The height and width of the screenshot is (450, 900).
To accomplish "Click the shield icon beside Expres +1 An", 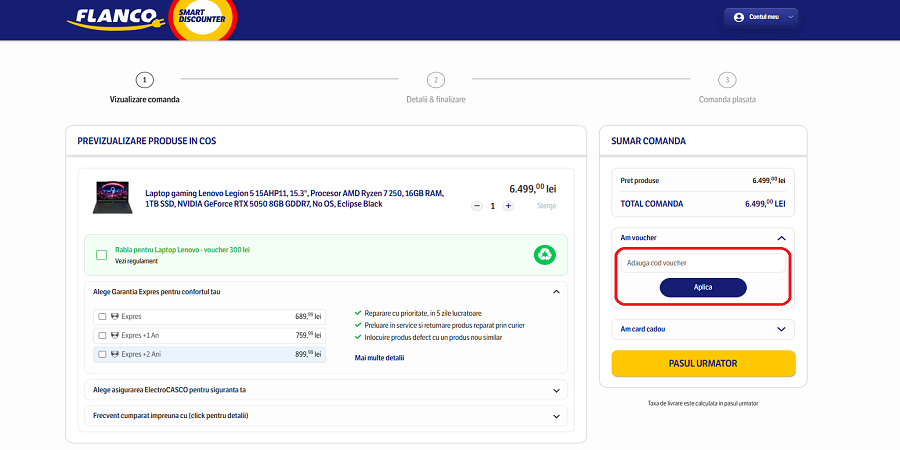I will [114, 335].
